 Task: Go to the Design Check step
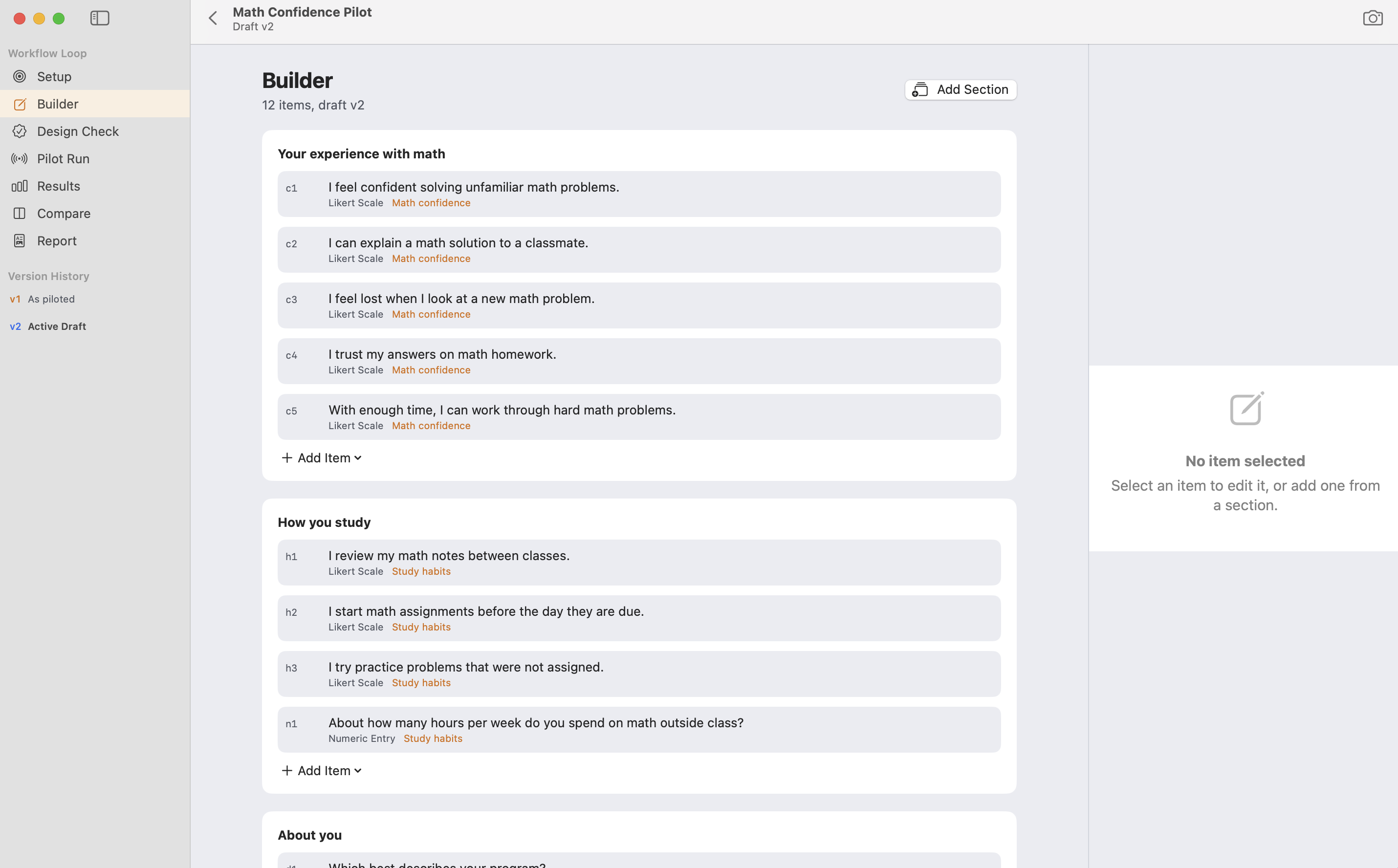95,131
